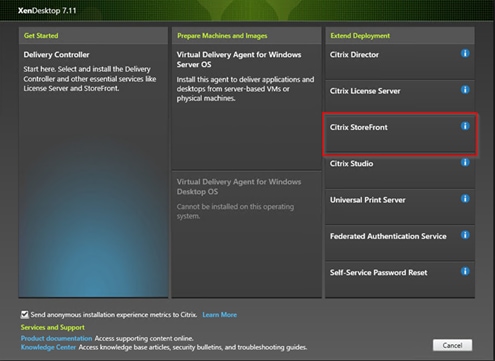Choose the Citrix Studio component
Screen dimensions: 495x361
click(400, 171)
